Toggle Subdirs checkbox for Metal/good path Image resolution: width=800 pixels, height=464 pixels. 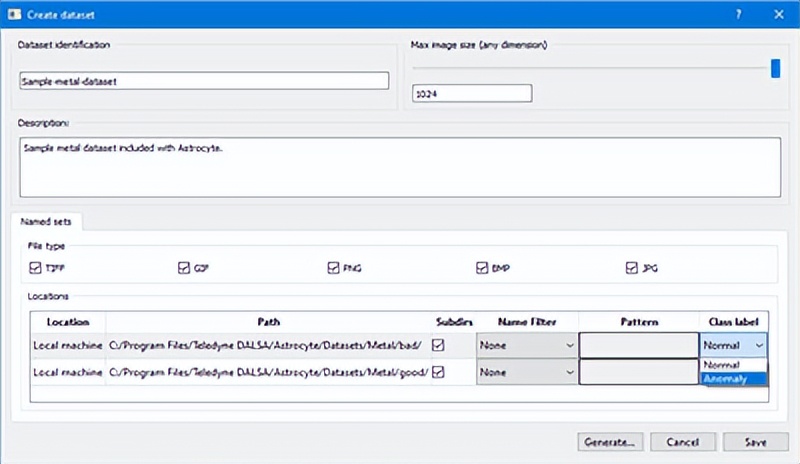(x=439, y=372)
